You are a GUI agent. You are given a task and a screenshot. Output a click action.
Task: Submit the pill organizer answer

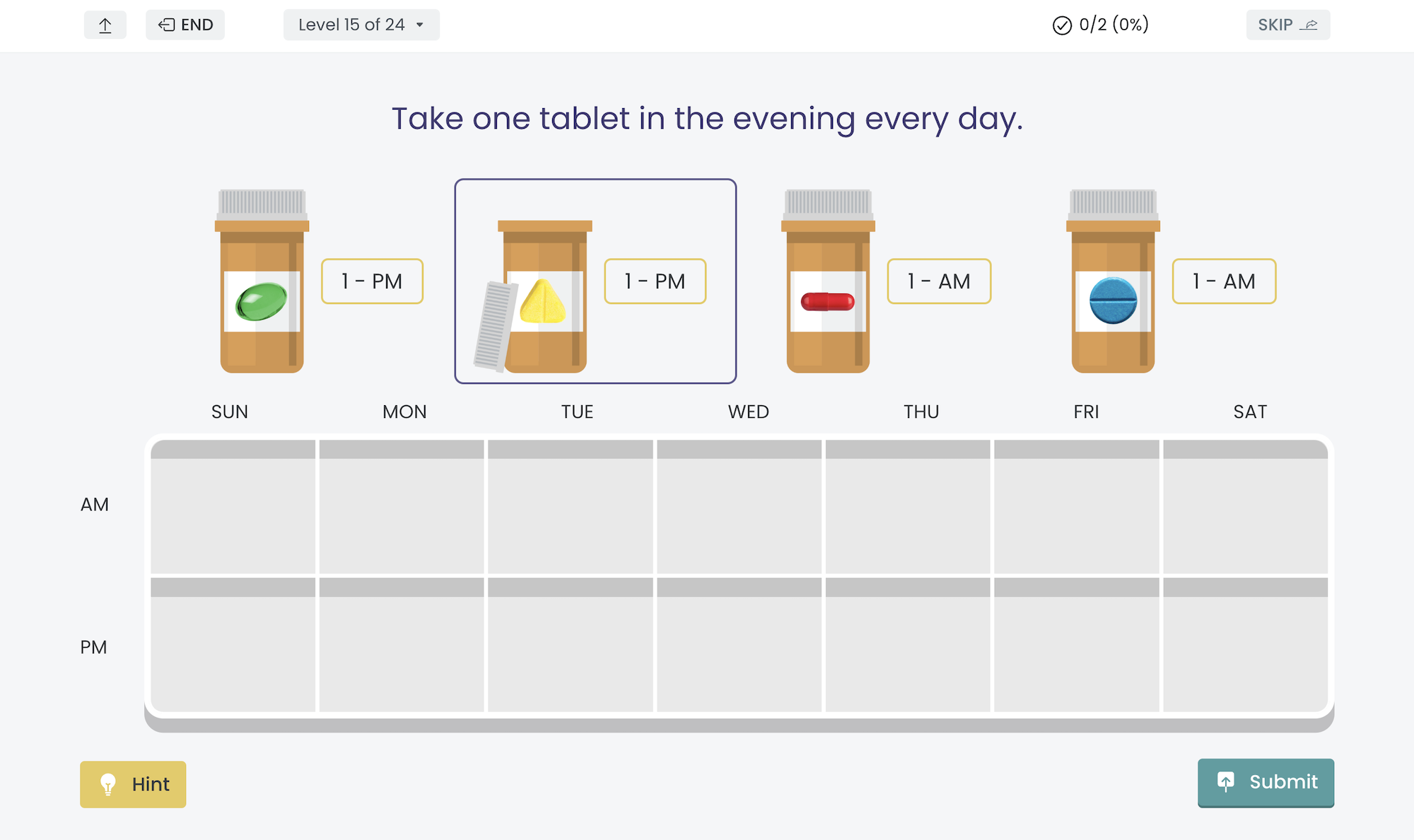pos(1266,782)
